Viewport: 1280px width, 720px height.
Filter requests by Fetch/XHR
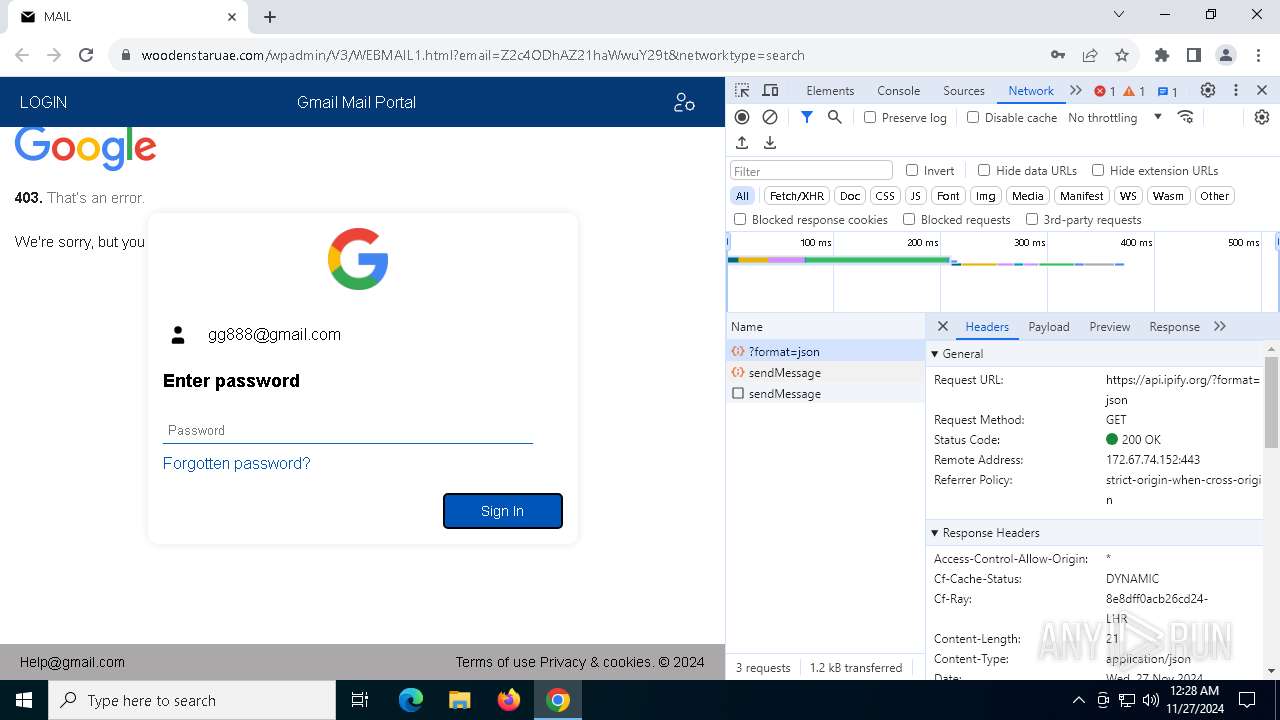[797, 196]
